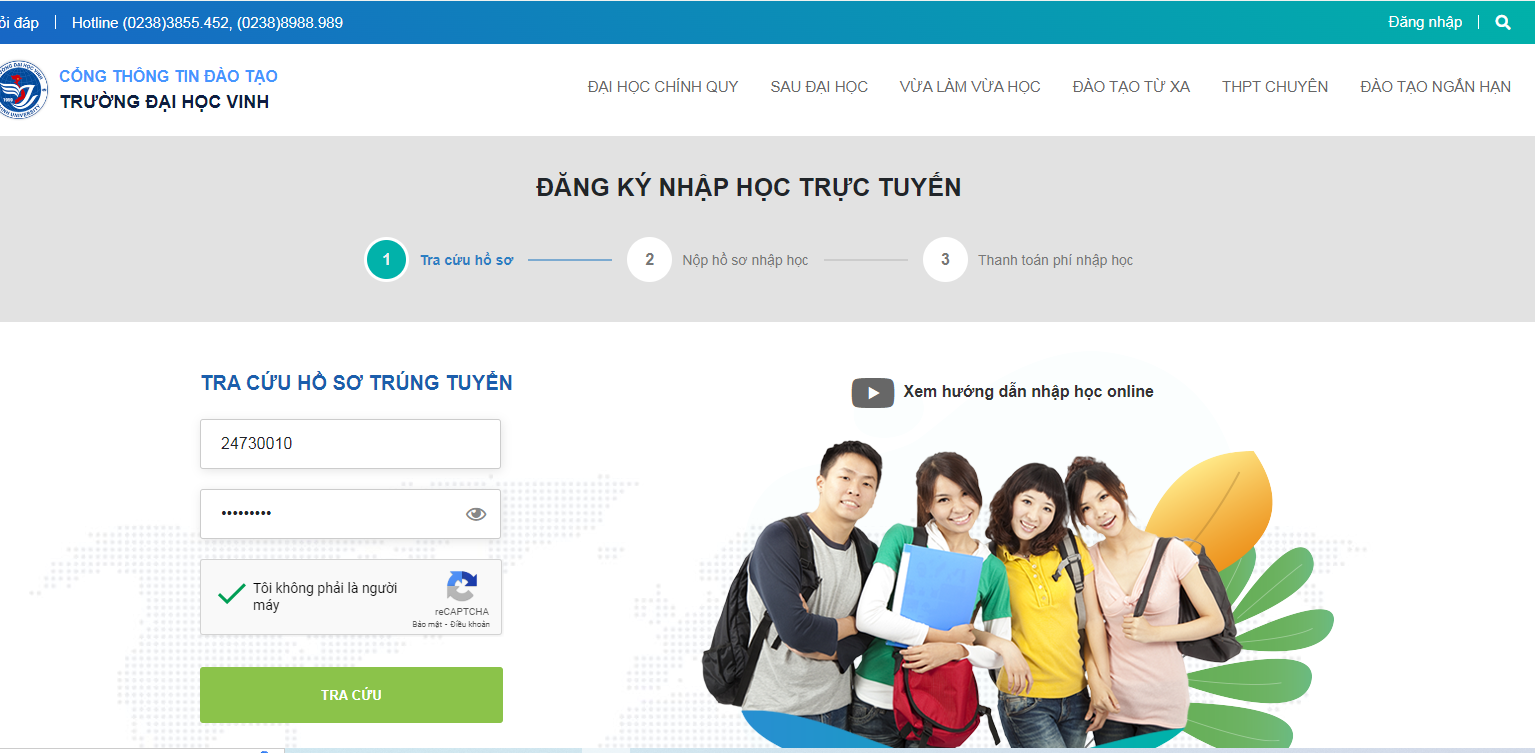Click the YouTube play icon for the guide video
The image size is (1535, 753).
tap(872, 392)
